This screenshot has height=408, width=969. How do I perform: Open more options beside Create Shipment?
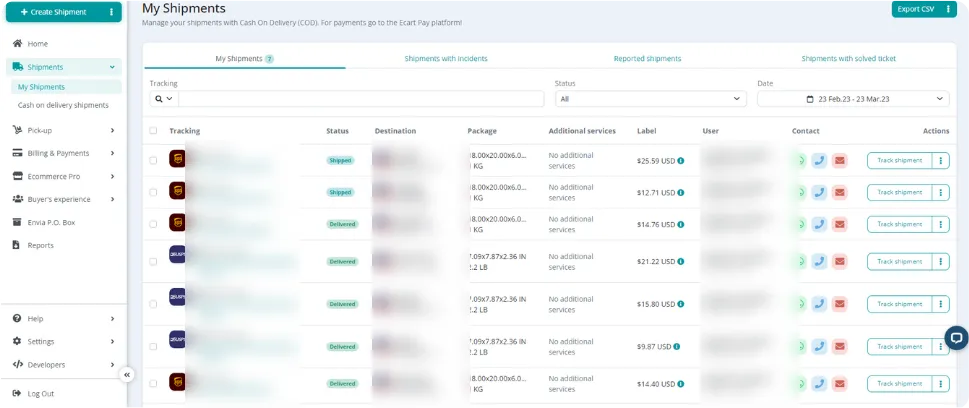pyautogui.click(x=111, y=12)
